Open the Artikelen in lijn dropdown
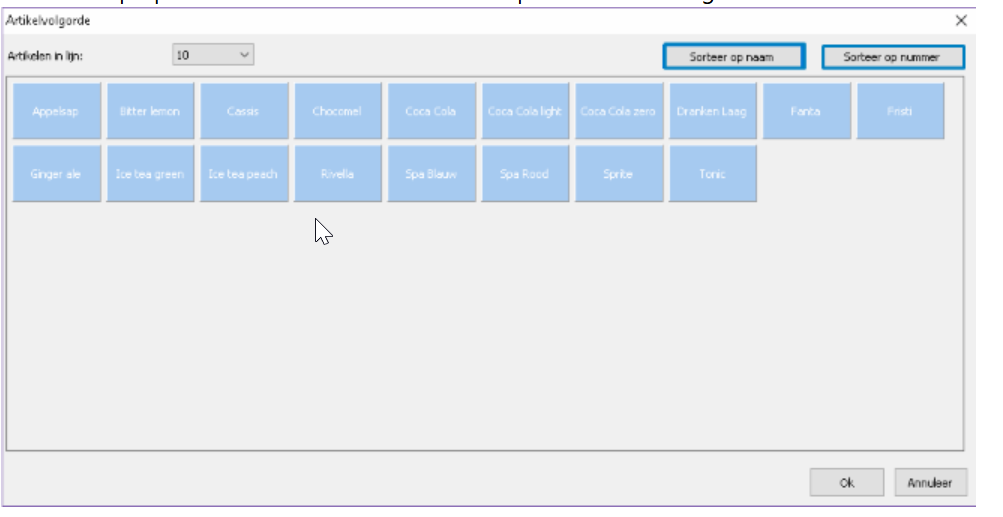This screenshot has height=517, width=1003. [213, 55]
